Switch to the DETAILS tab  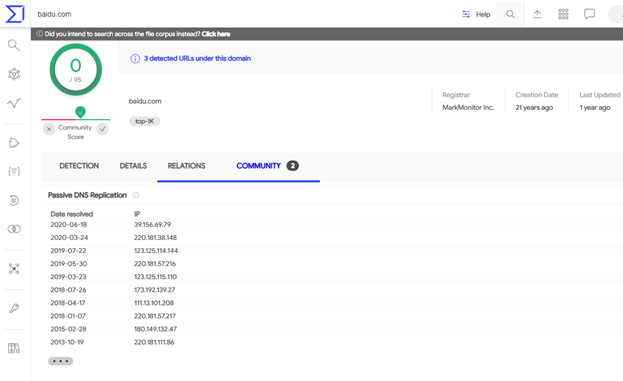[133, 166]
